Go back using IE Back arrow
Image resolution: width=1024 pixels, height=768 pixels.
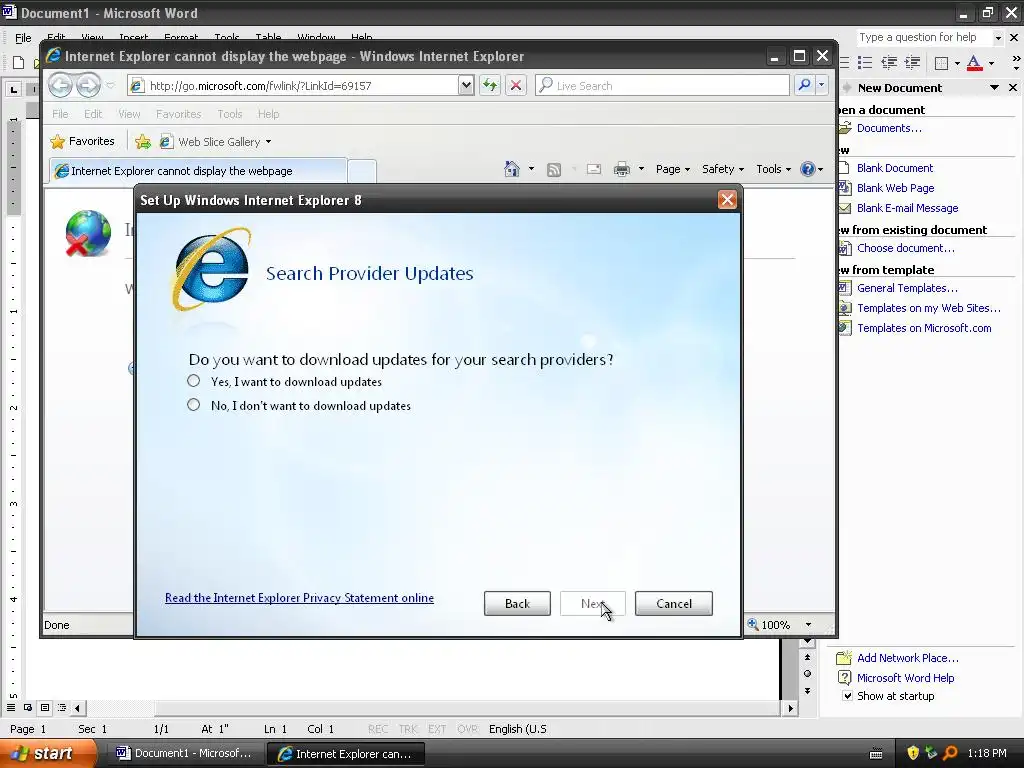tap(60, 85)
